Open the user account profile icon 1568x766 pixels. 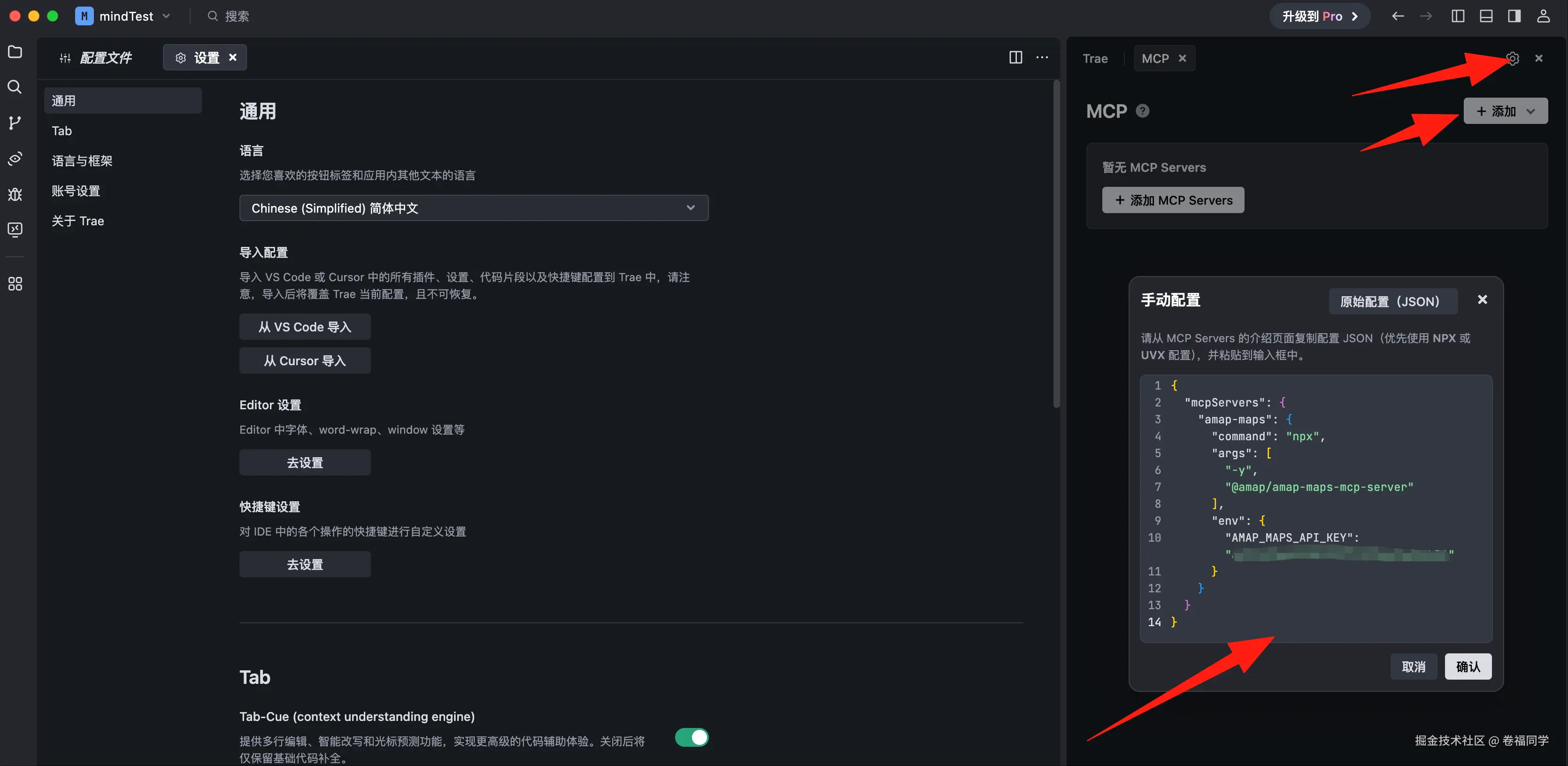1543,16
